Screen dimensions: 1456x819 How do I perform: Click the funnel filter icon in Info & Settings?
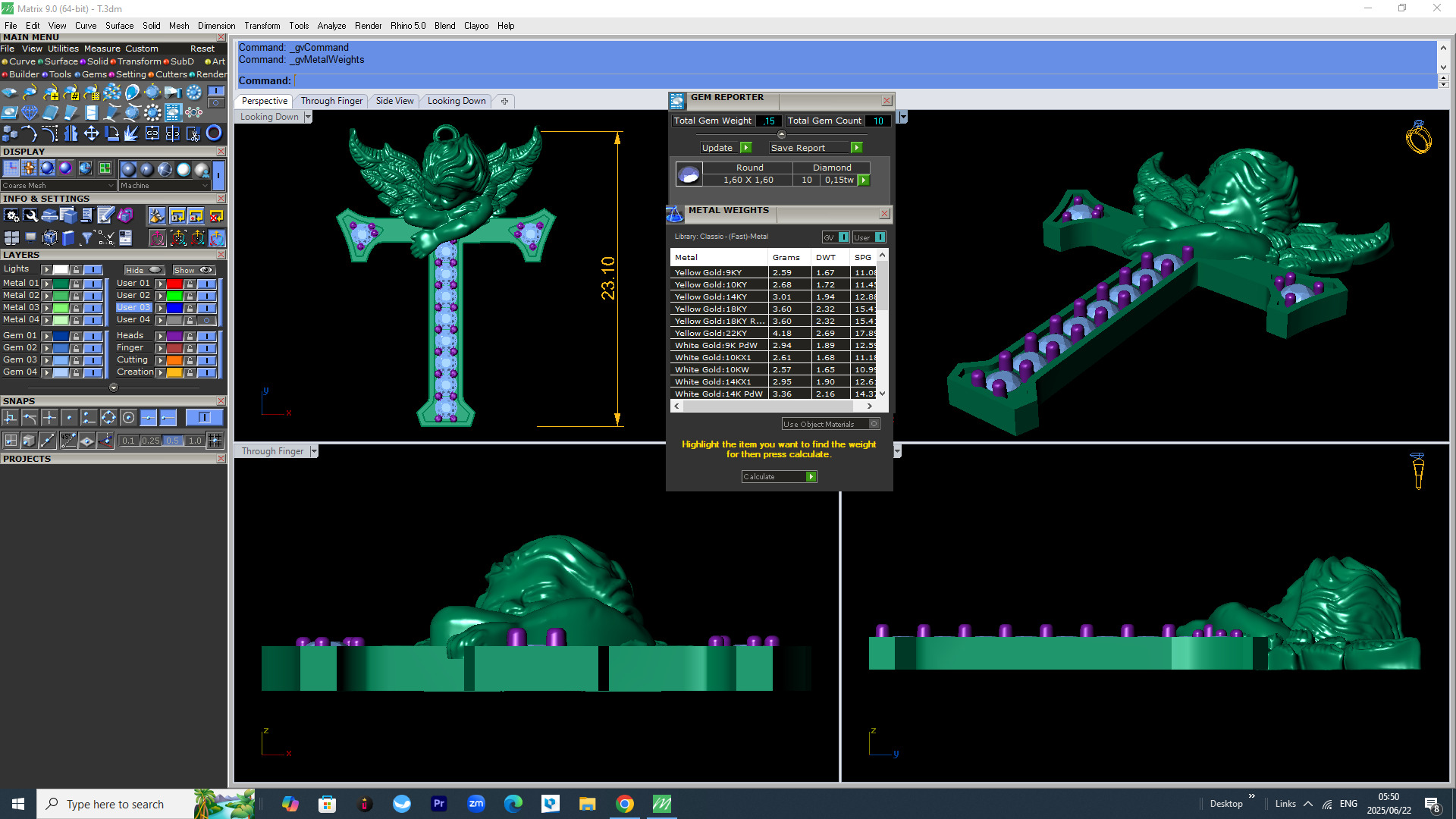(x=87, y=238)
